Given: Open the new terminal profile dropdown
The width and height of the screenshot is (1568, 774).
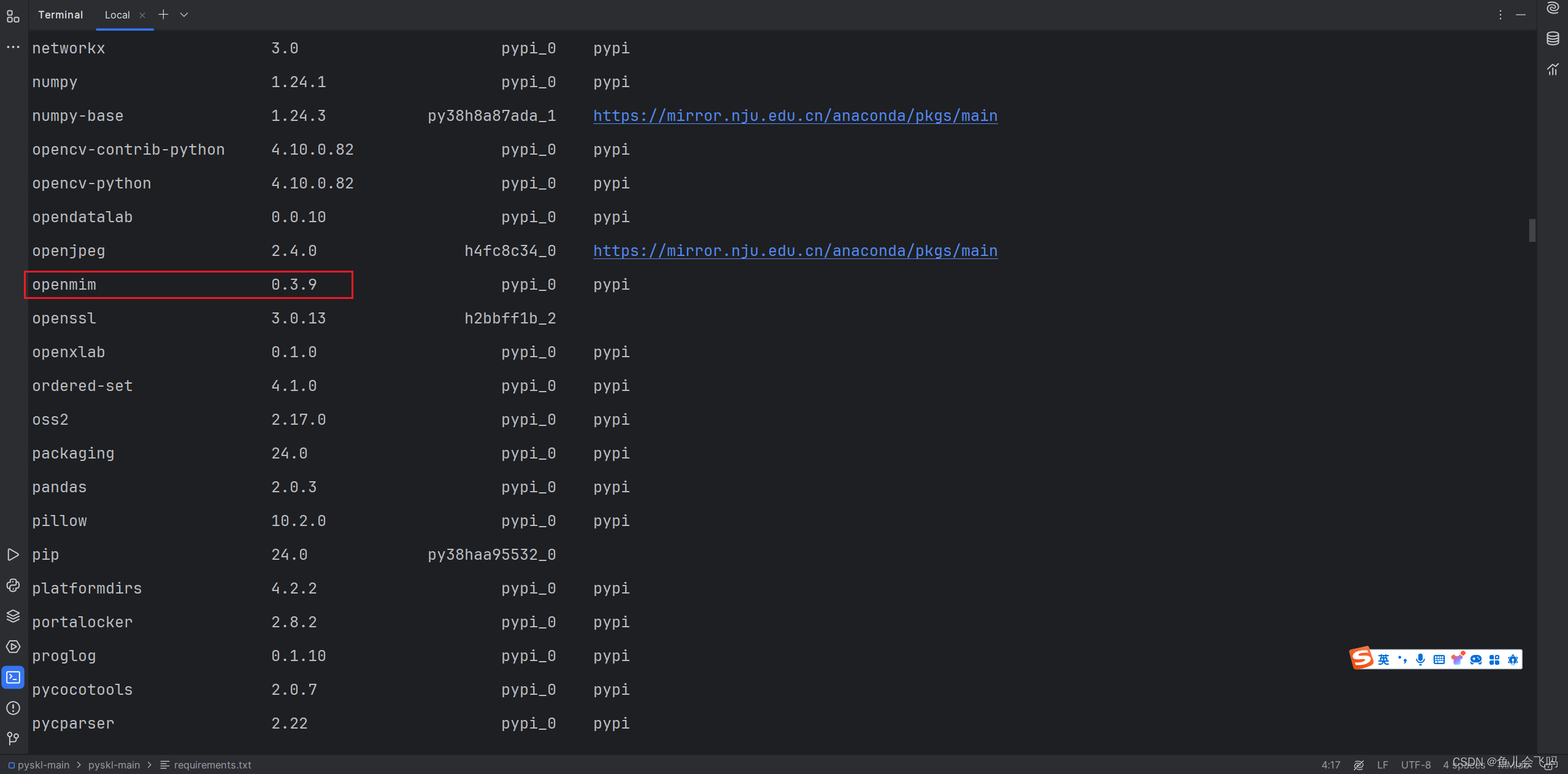Looking at the screenshot, I should tap(185, 15).
